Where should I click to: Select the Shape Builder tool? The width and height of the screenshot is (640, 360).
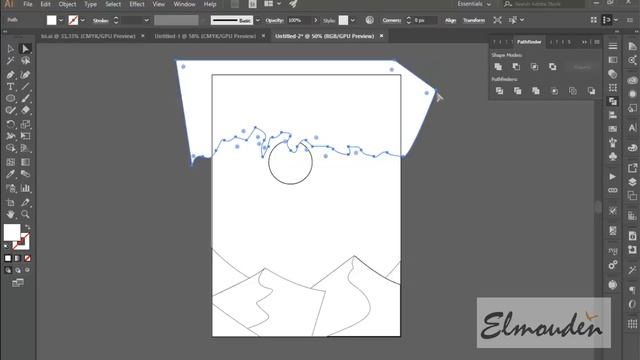tap(11, 148)
